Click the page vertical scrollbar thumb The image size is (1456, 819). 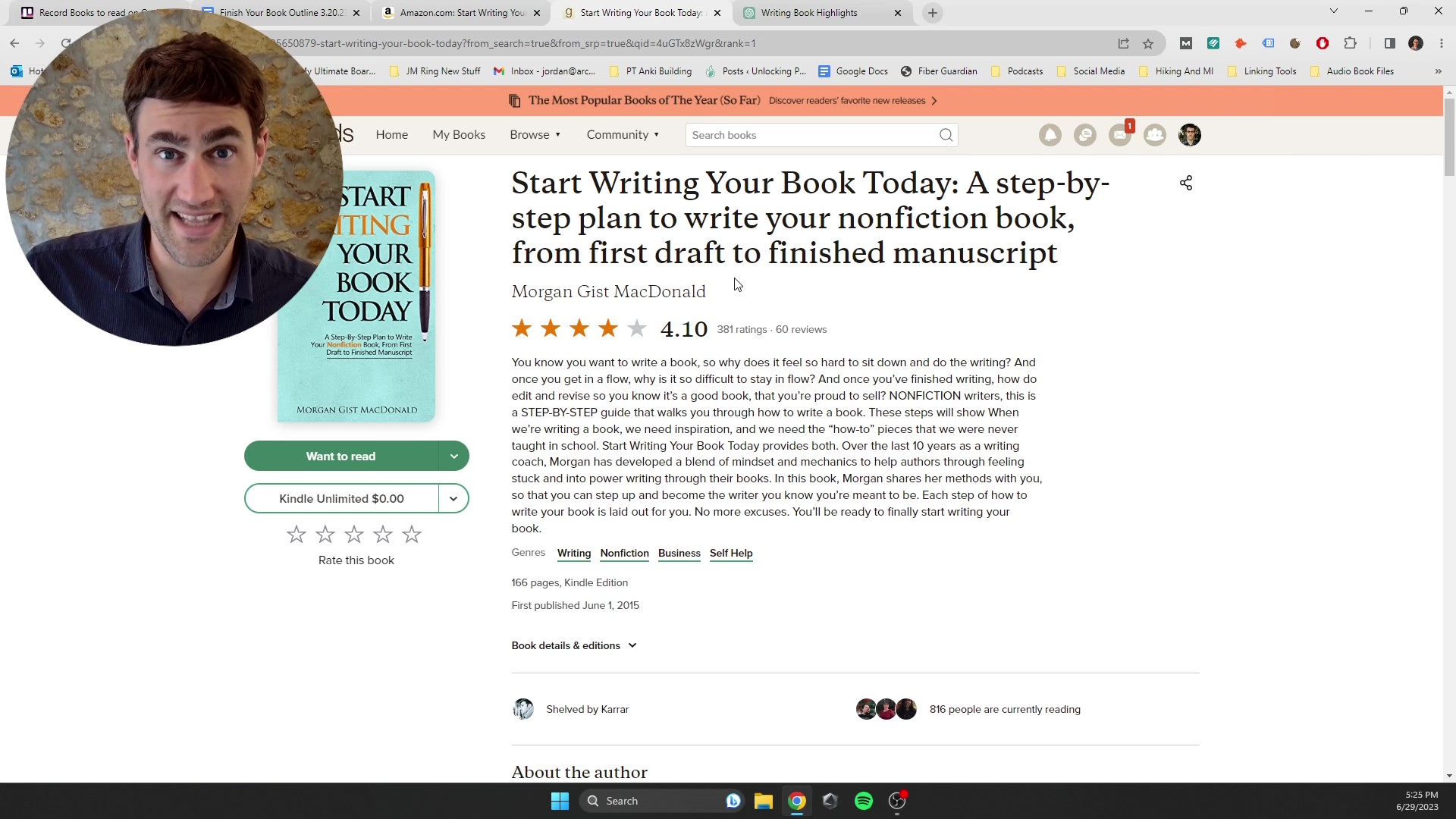(x=1449, y=136)
